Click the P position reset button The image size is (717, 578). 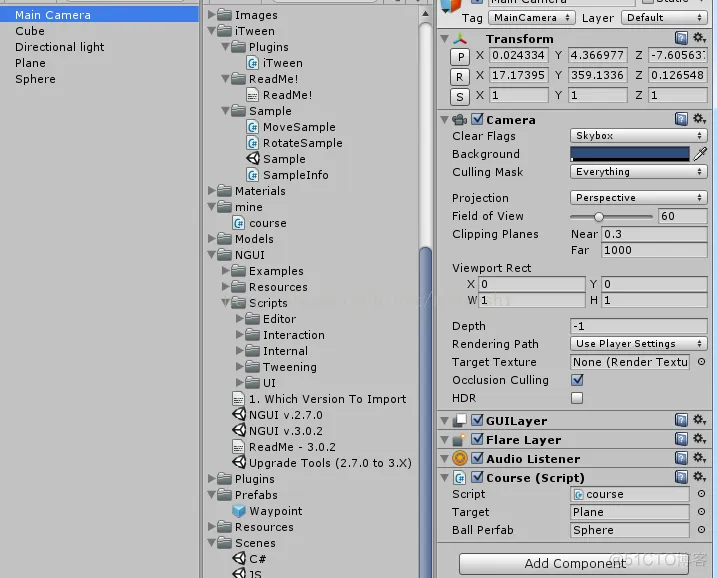pyautogui.click(x=460, y=57)
